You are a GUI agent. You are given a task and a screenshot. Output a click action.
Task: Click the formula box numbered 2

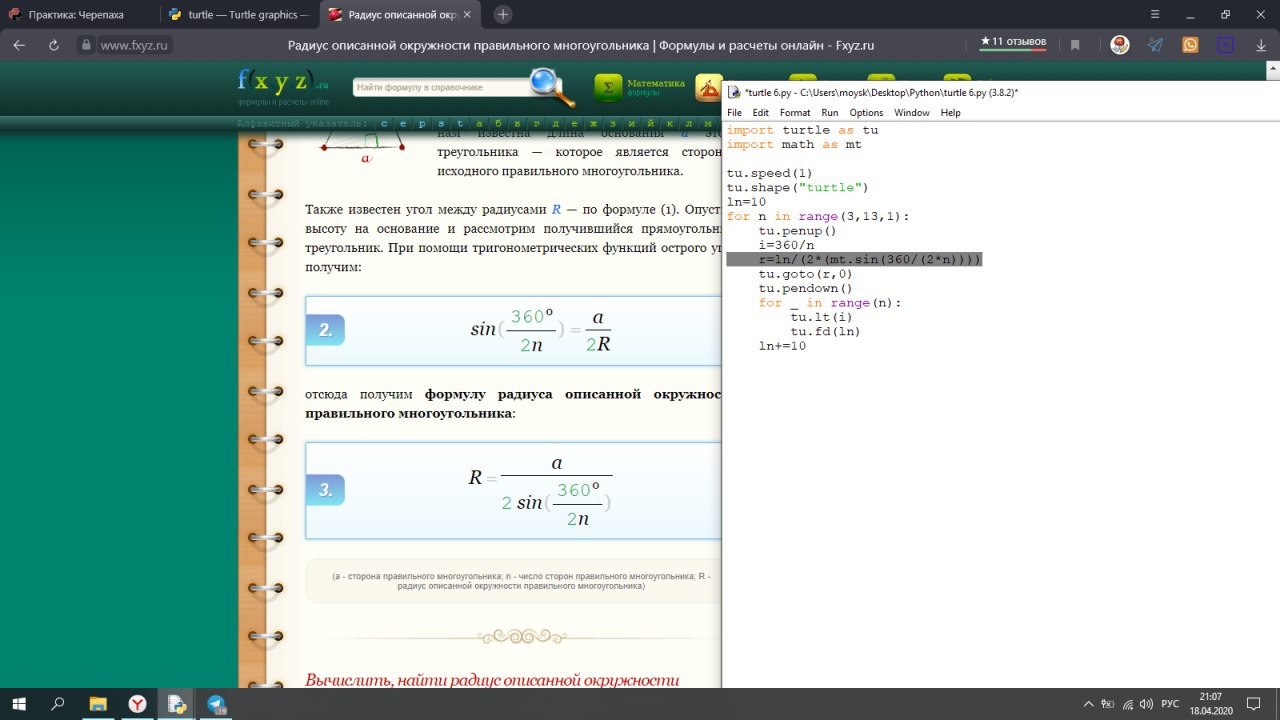click(513, 330)
